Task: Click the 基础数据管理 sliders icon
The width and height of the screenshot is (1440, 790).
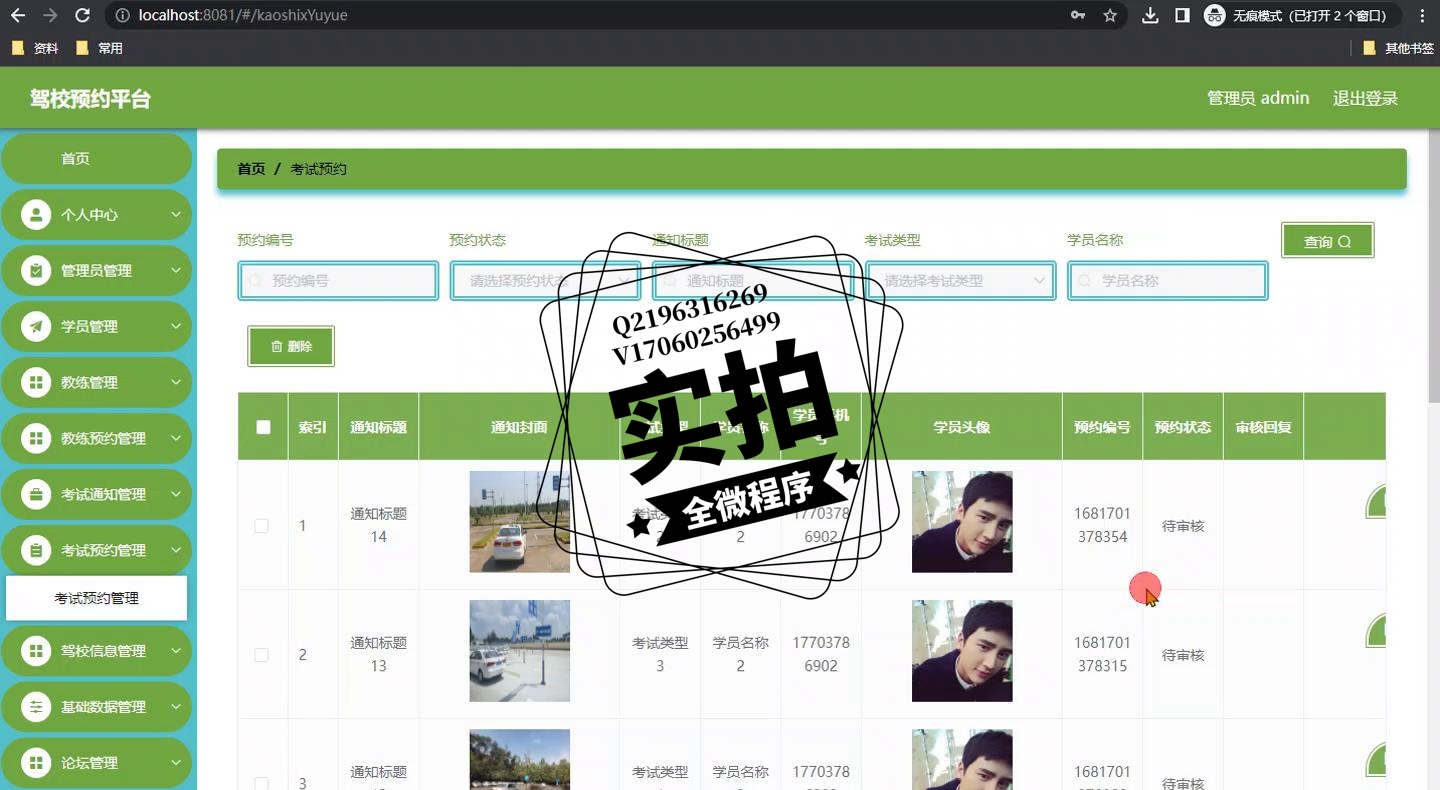Action: (x=36, y=707)
